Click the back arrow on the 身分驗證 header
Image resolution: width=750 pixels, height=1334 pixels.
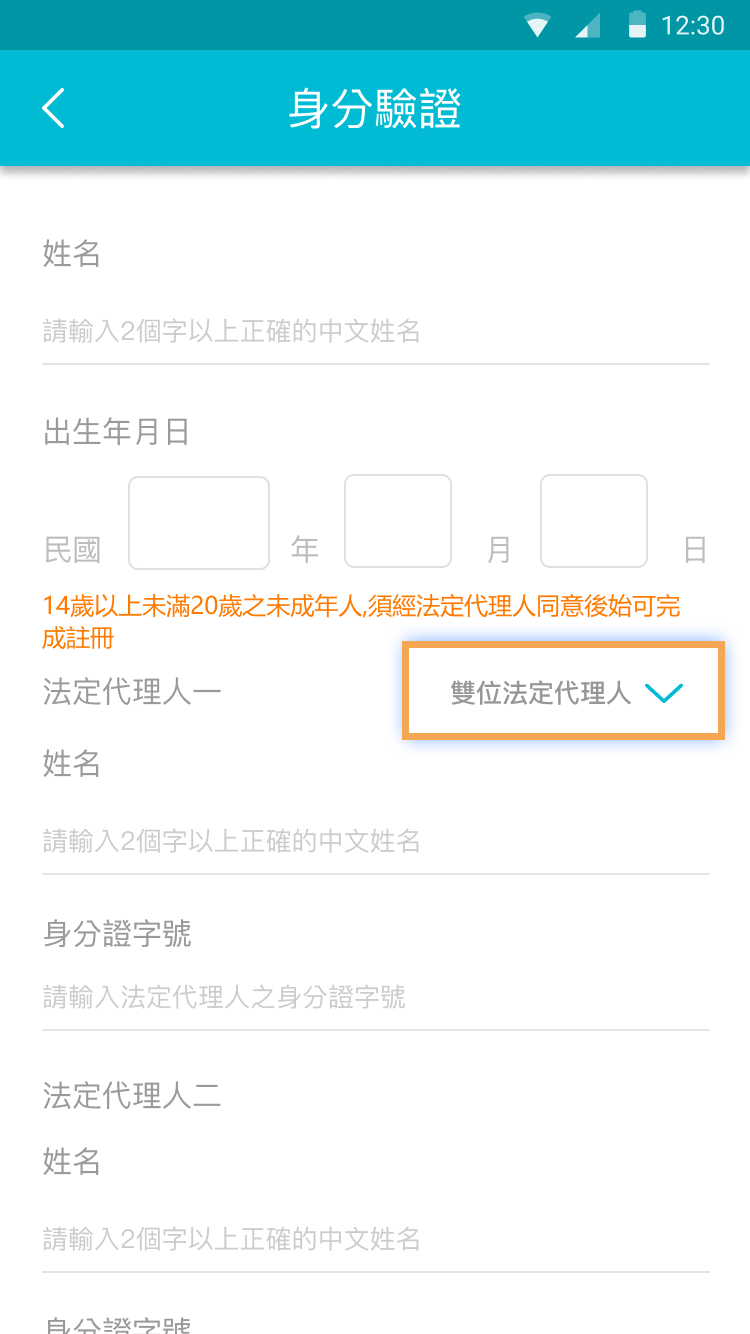[53, 108]
